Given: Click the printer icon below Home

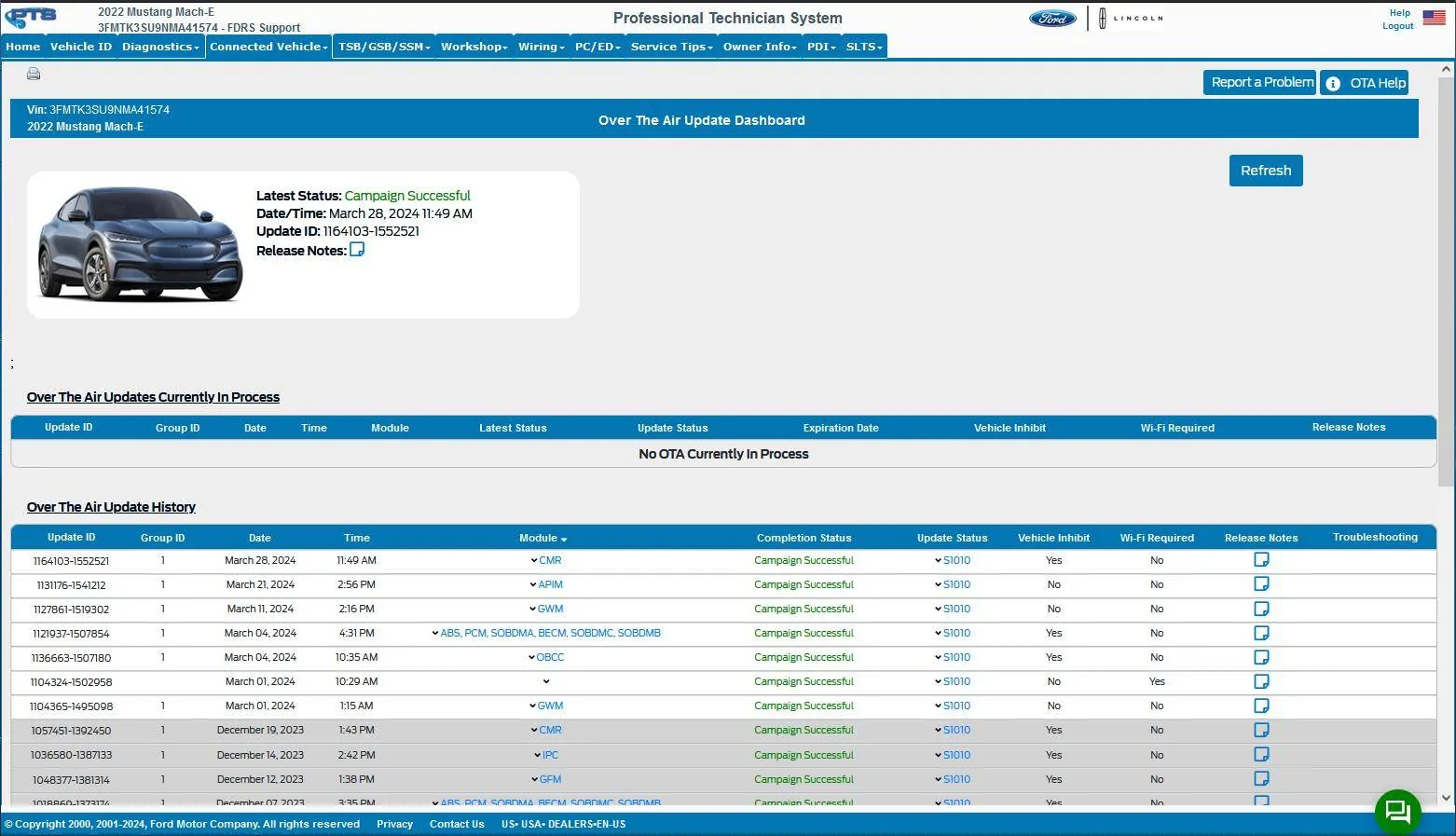Looking at the screenshot, I should pyautogui.click(x=34, y=74).
